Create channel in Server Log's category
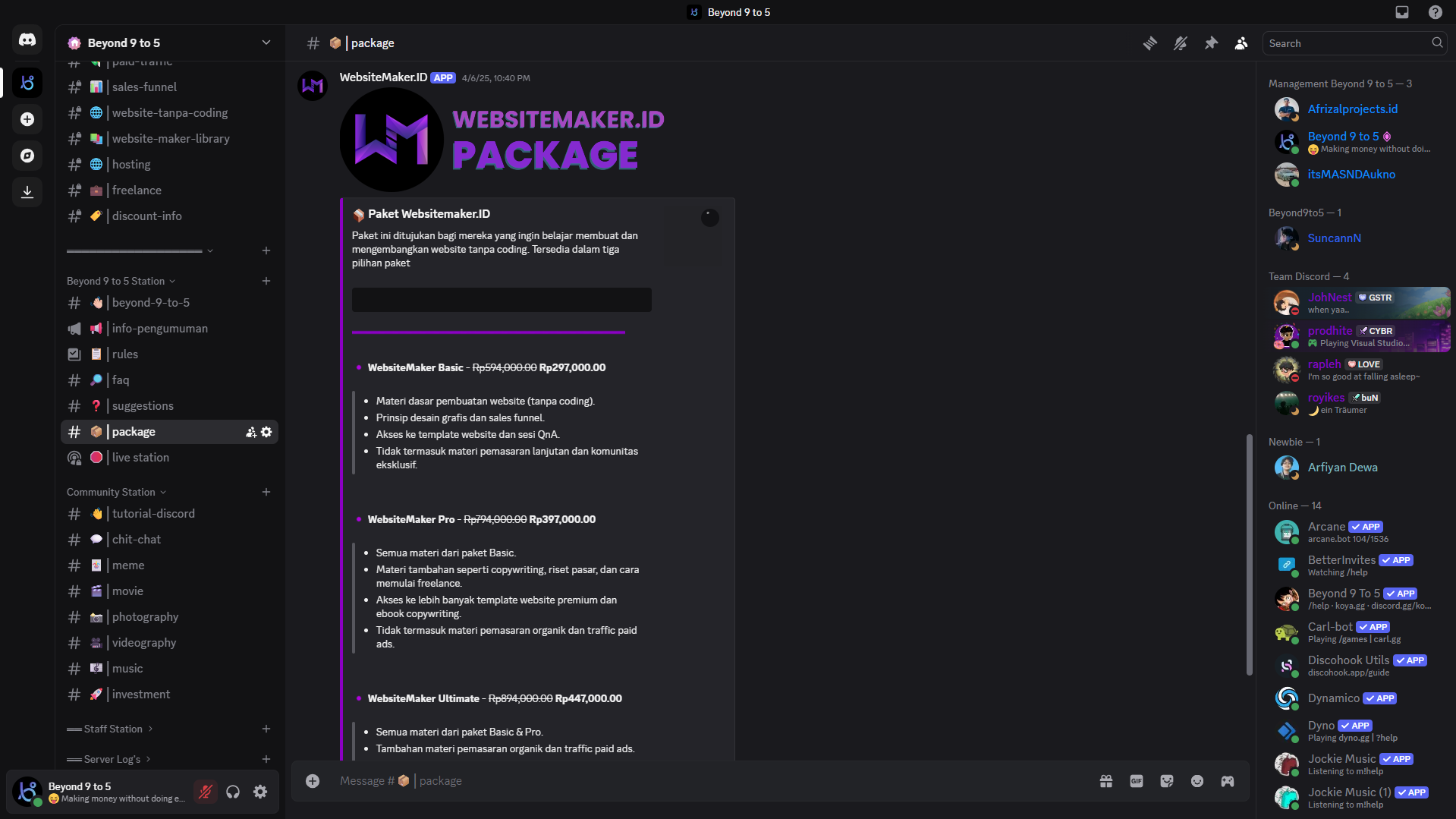 tap(266, 759)
